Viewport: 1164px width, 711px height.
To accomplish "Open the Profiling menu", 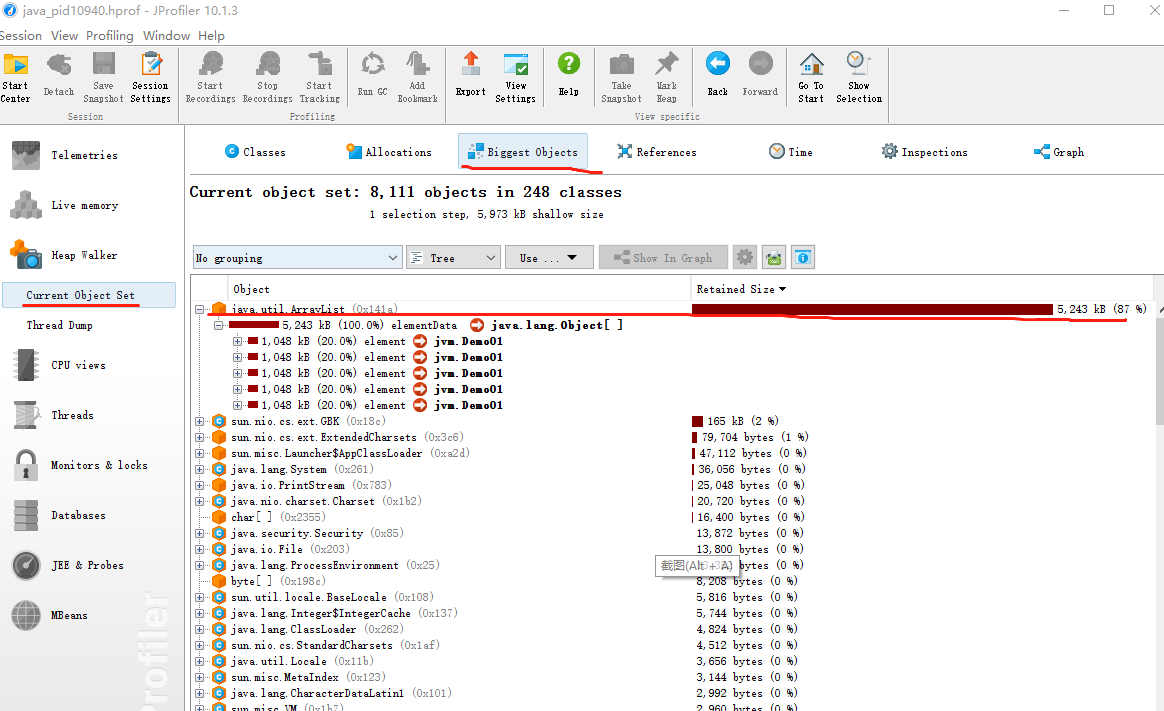I will point(110,36).
